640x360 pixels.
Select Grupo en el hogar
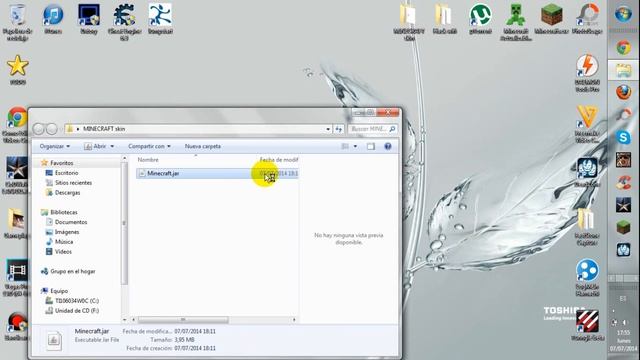72,271
